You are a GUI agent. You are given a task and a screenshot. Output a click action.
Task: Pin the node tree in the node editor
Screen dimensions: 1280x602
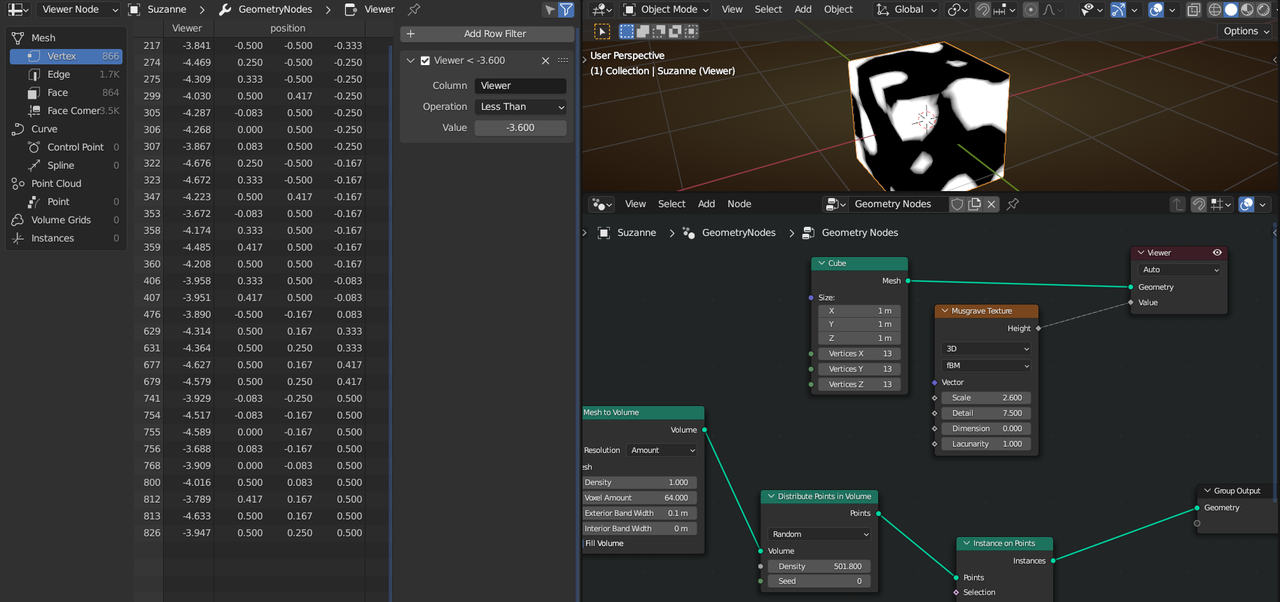1012,204
